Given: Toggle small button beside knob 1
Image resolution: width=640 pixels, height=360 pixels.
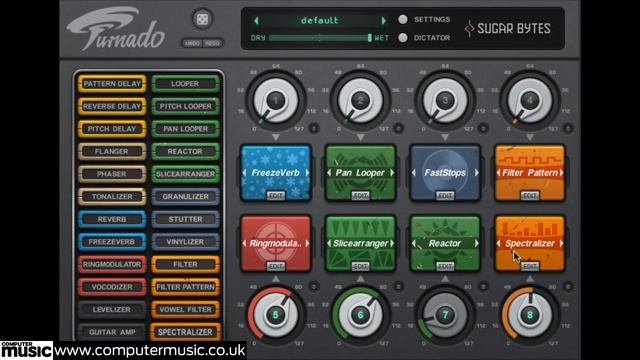Looking at the screenshot, I should [x=313, y=128].
